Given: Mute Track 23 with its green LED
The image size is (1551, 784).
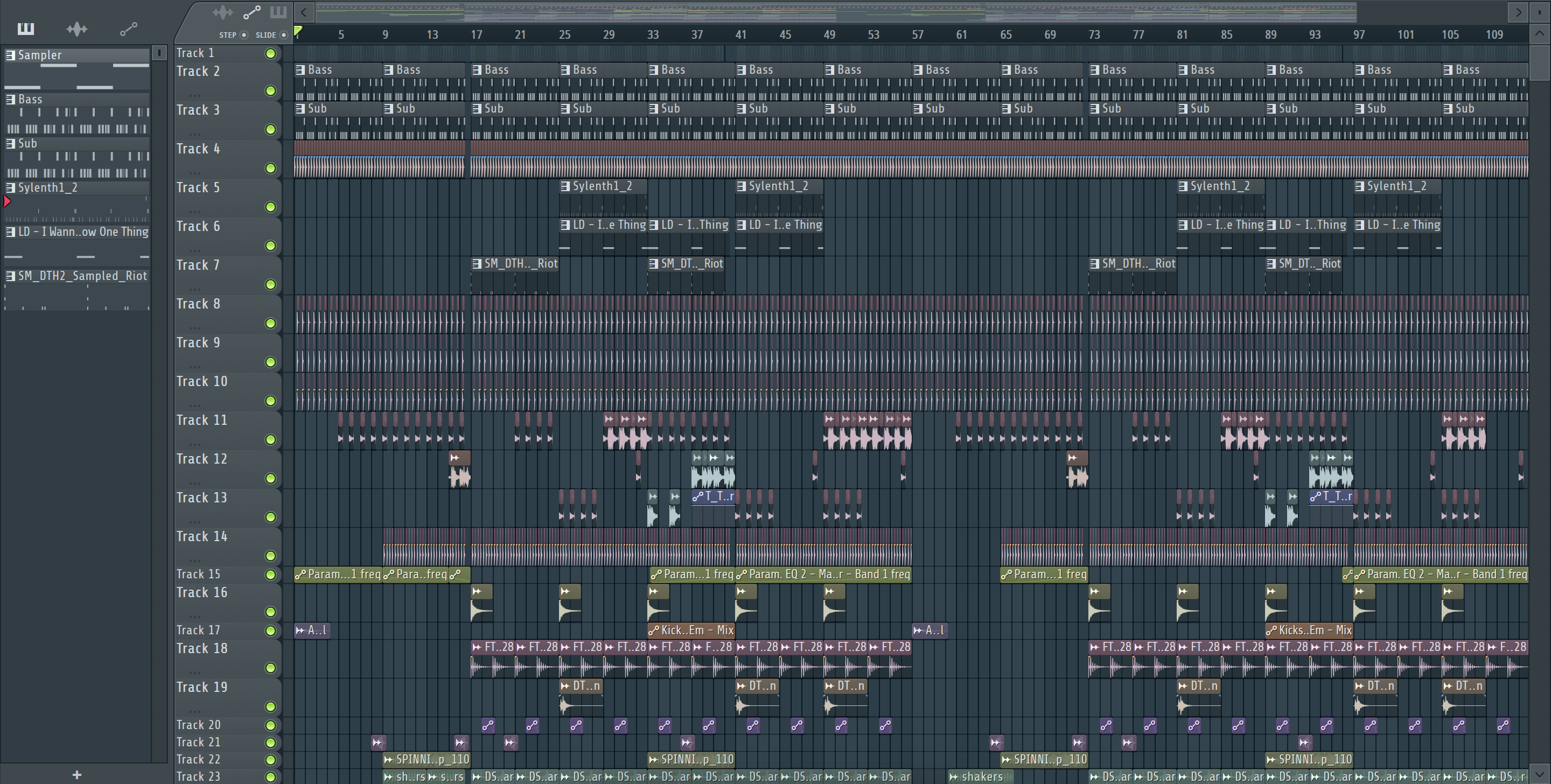Looking at the screenshot, I should click(271, 777).
